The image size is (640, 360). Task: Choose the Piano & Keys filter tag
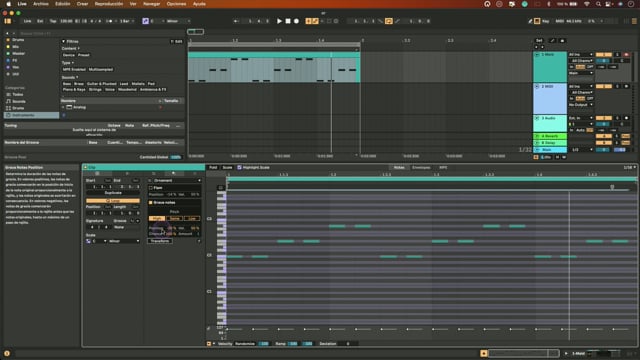pos(74,89)
